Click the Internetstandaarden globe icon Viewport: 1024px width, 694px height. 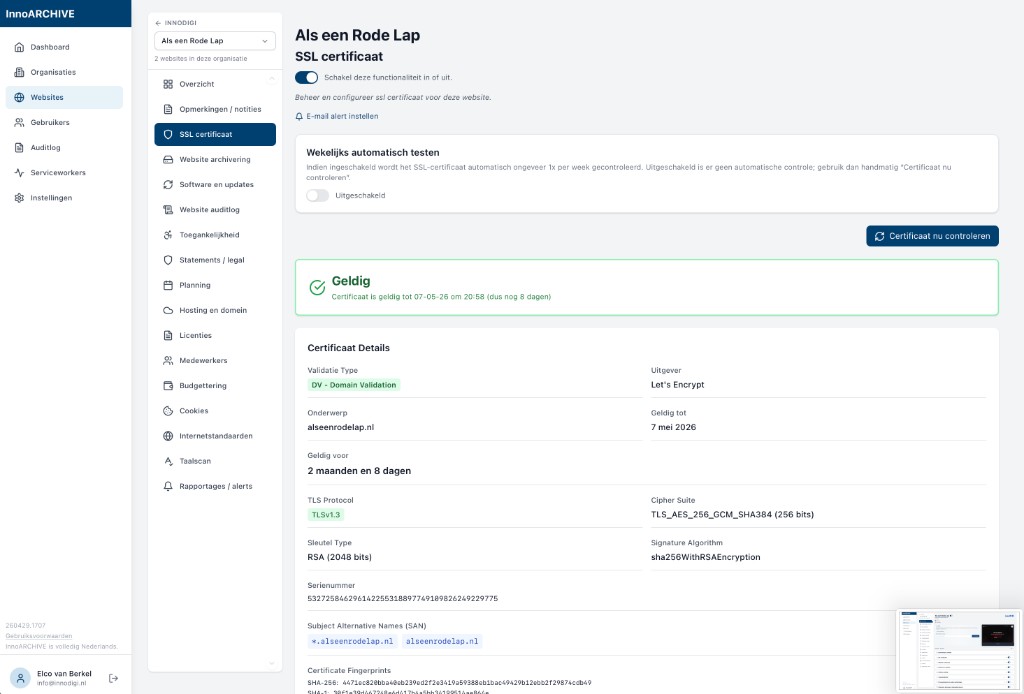169,436
